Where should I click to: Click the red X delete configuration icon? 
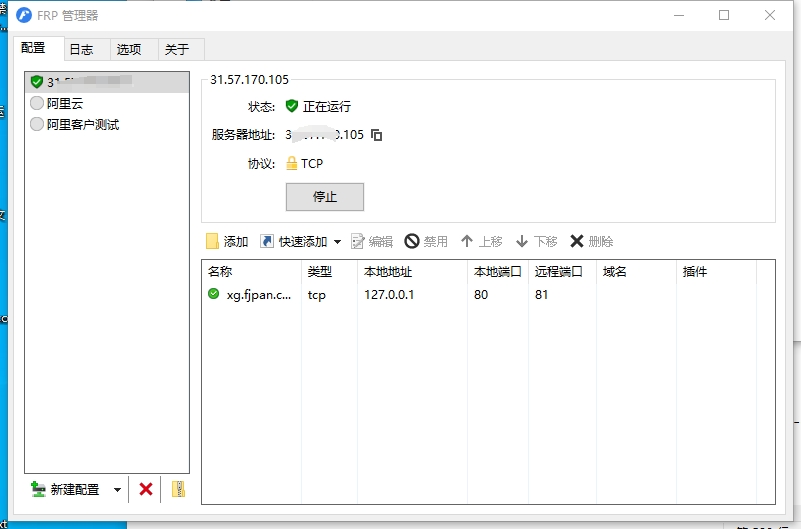click(x=146, y=489)
